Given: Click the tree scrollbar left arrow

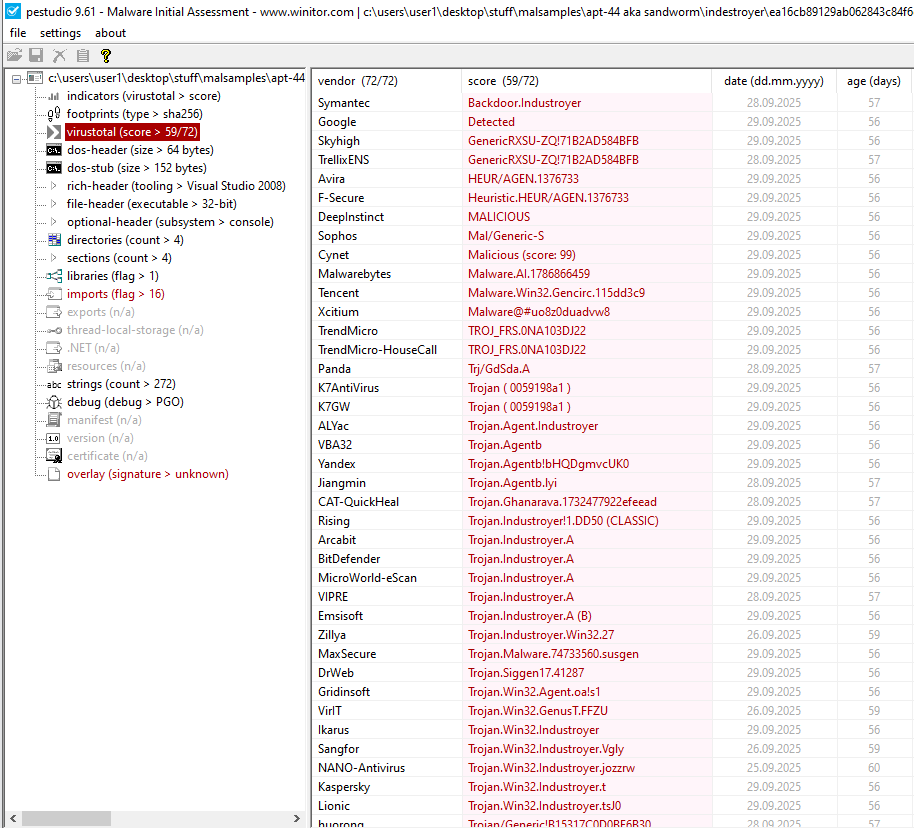Looking at the screenshot, I should tap(13, 819).
